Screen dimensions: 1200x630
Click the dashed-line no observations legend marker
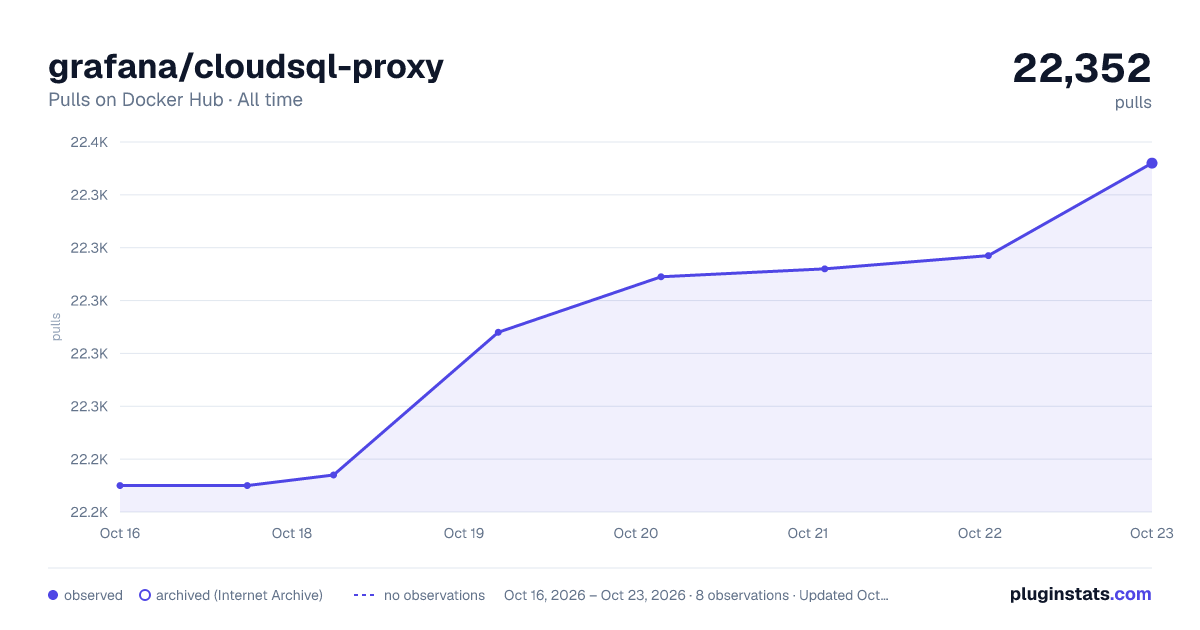coord(364,595)
